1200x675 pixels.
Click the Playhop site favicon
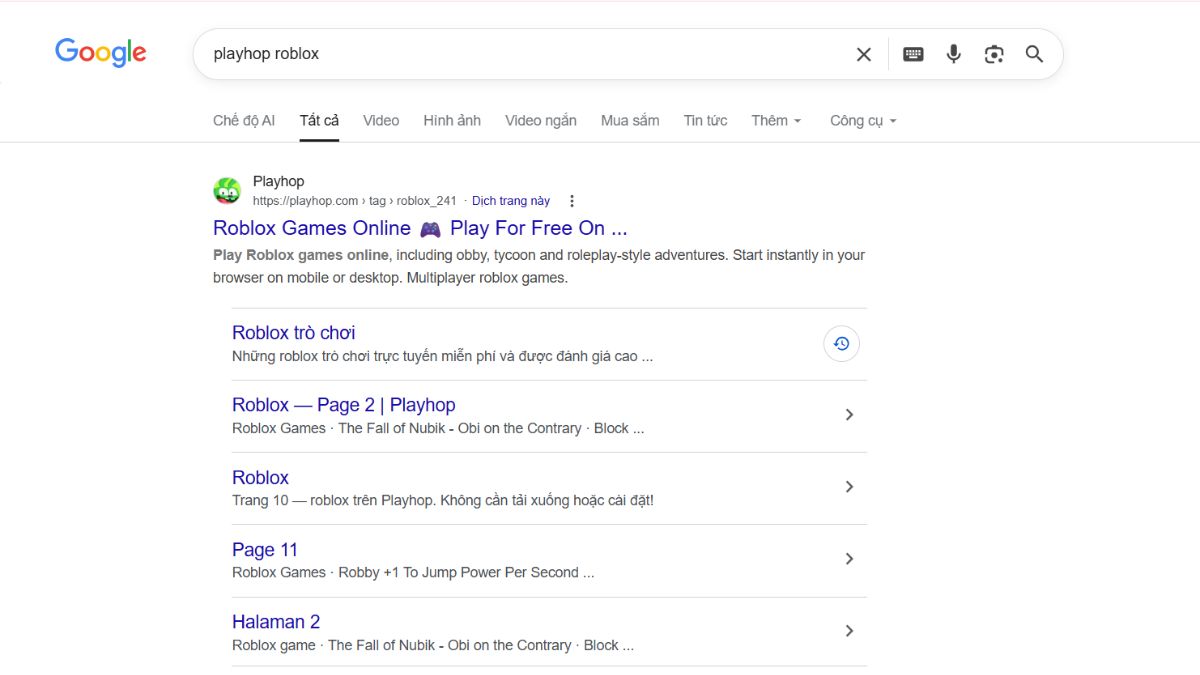pos(227,190)
